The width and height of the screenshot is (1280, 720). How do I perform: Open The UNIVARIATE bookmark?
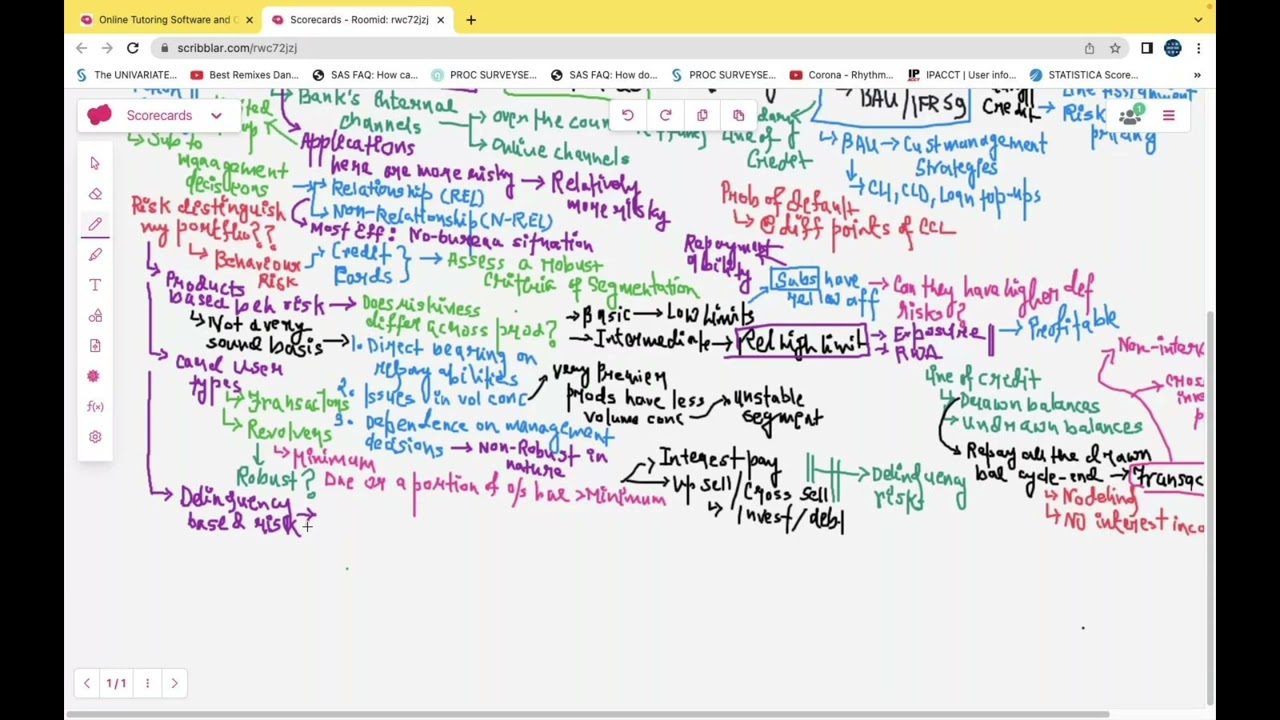pyautogui.click(x=127, y=75)
